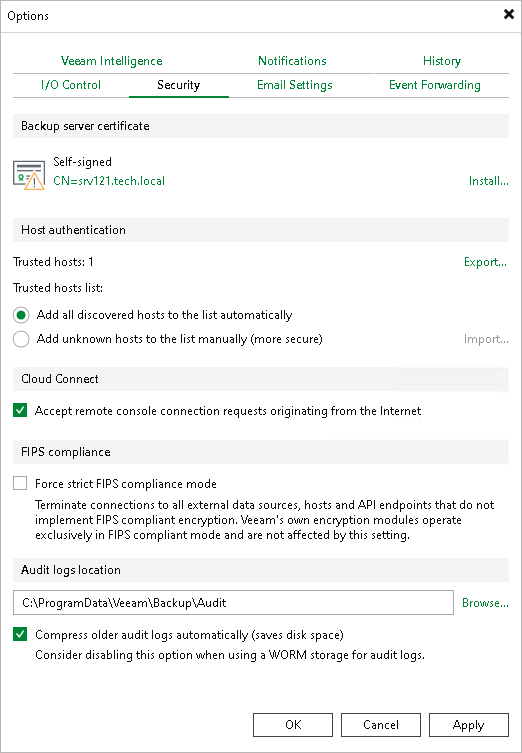Click the self-signed certificate warning icon
This screenshot has width=522, height=753.
[29, 175]
